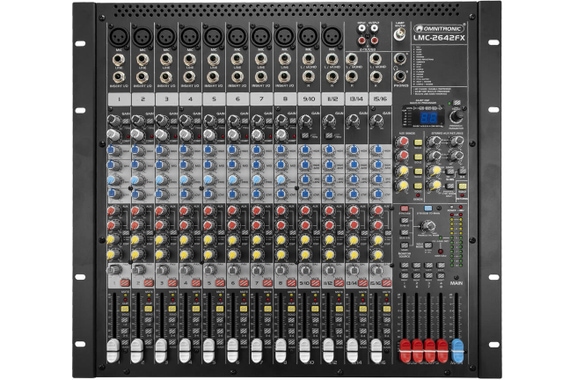Click the 'MAIN' label above the blue fader
This screenshot has width=576, height=380.
tap(456, 283)
